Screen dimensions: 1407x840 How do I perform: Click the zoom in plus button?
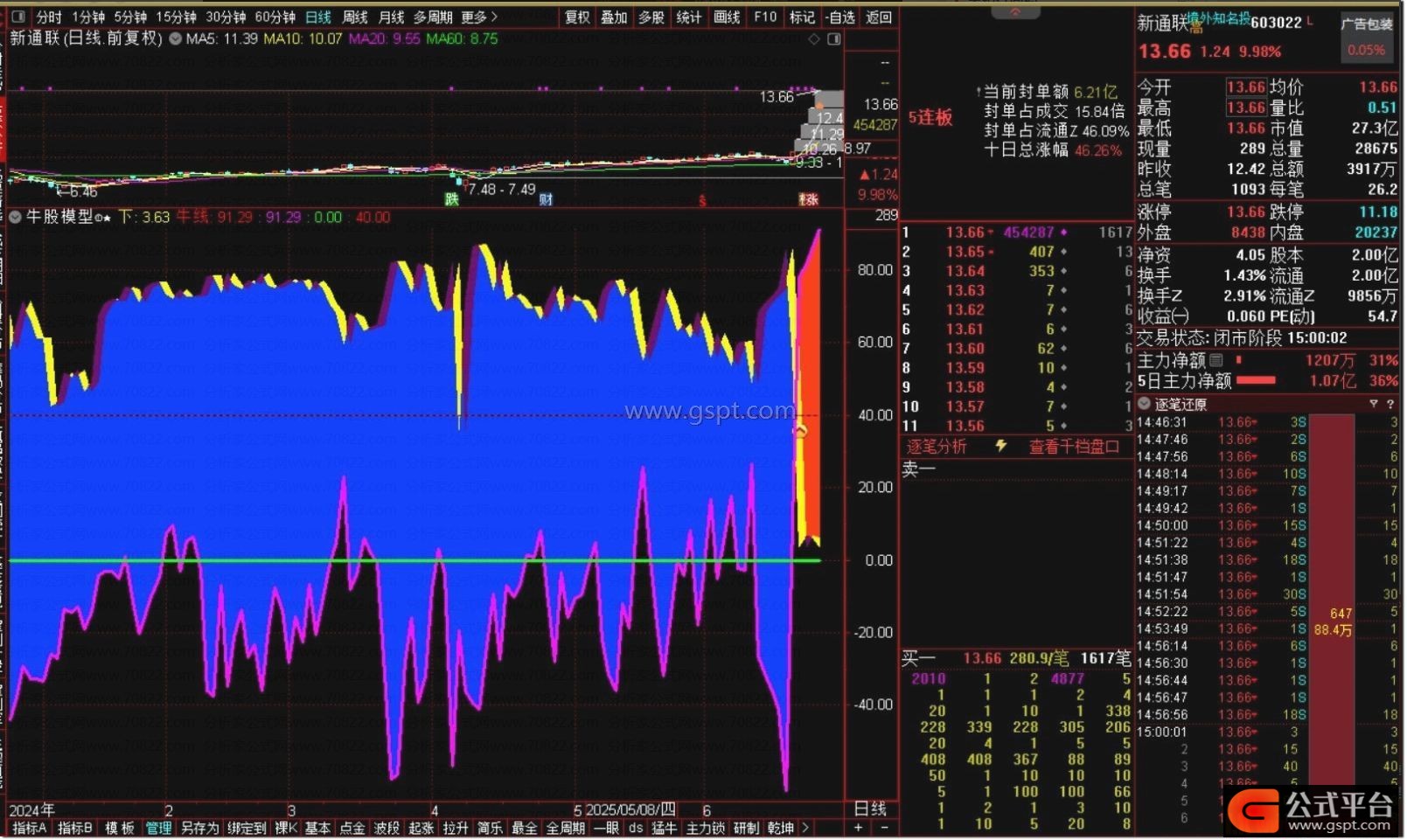tap(859, 828)
